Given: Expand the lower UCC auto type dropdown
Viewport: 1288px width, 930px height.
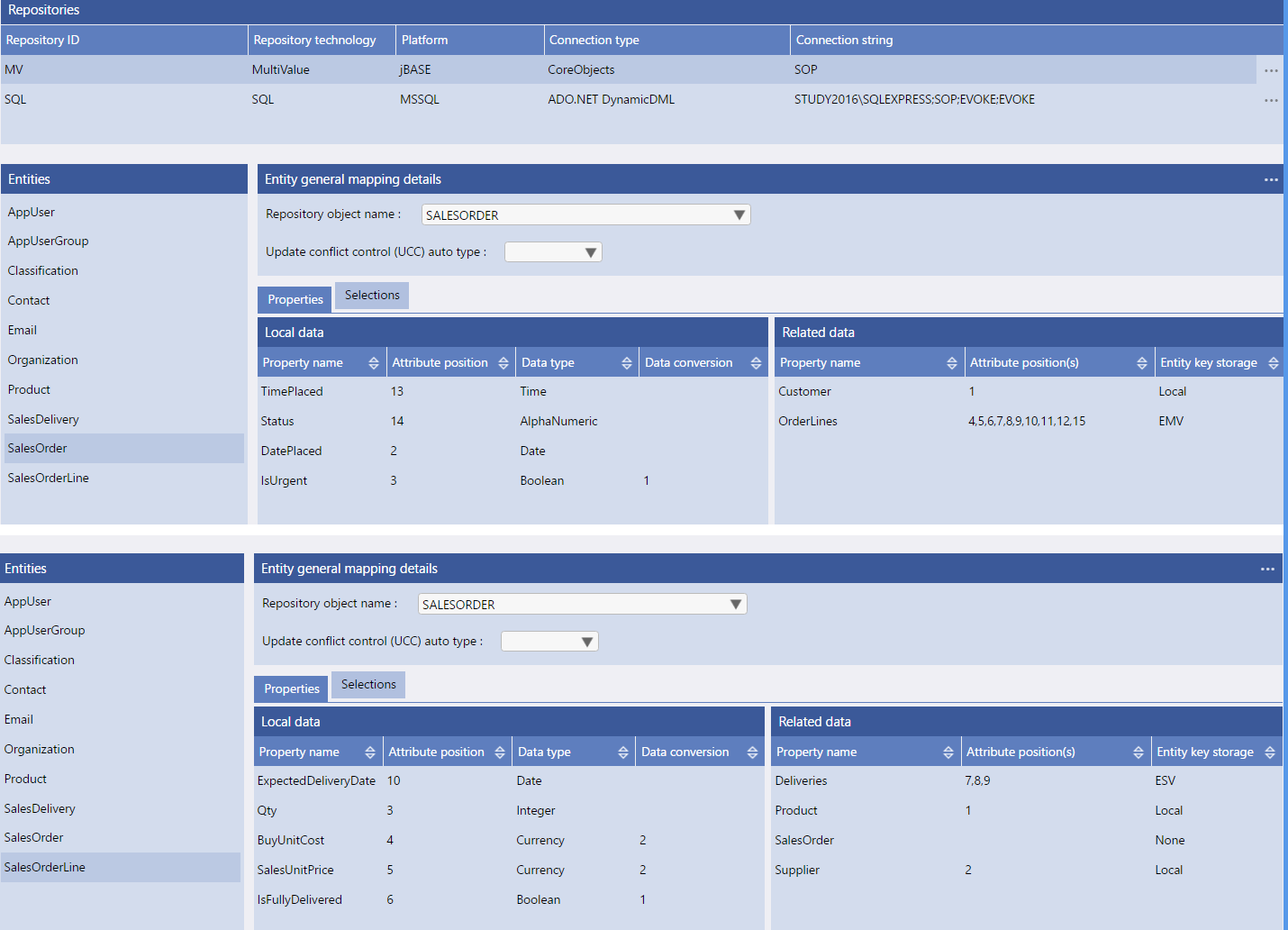Looking at the screenshot, I should click(587, 642).
